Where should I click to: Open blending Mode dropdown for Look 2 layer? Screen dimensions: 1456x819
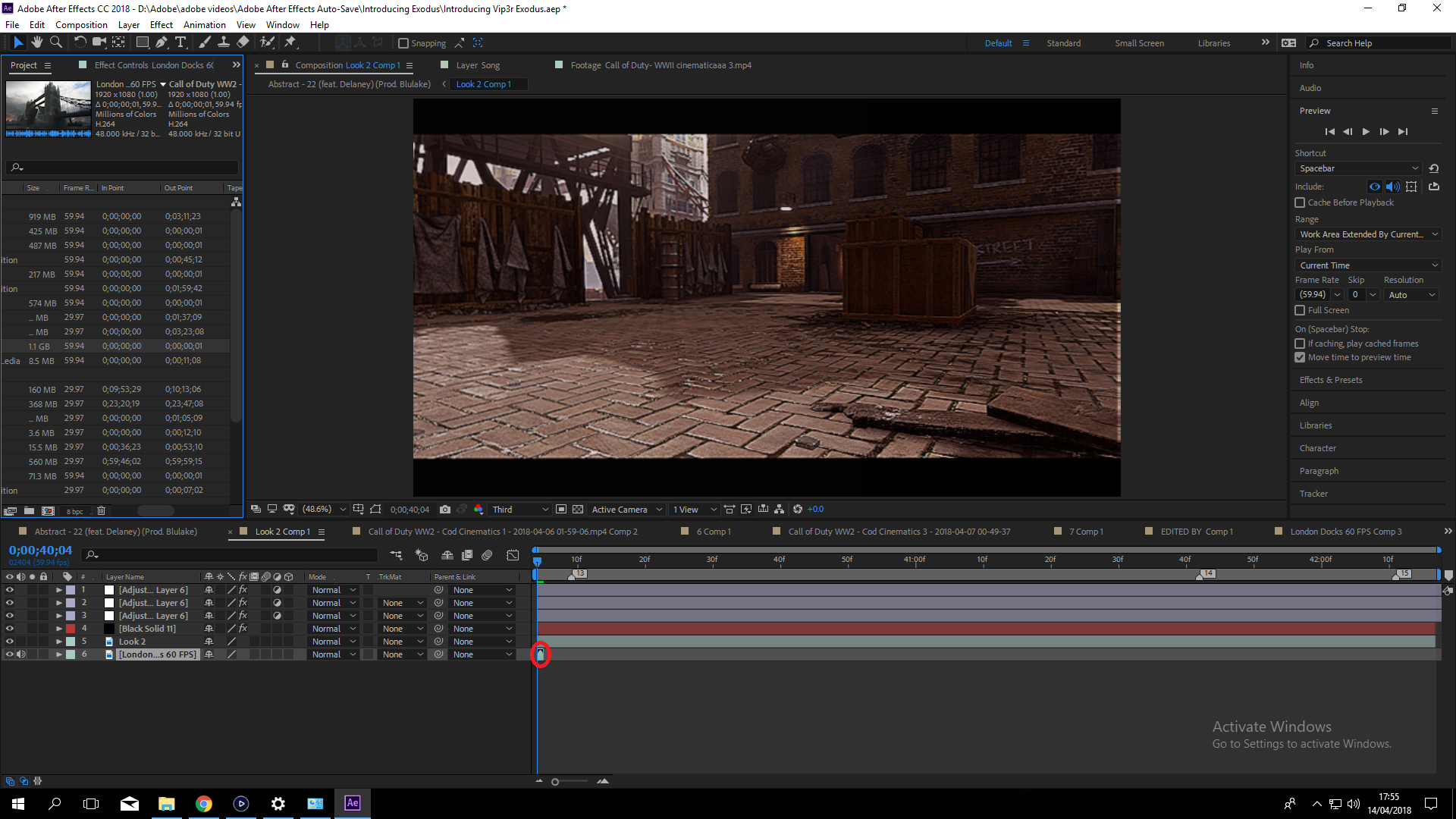tap(334, 642)
